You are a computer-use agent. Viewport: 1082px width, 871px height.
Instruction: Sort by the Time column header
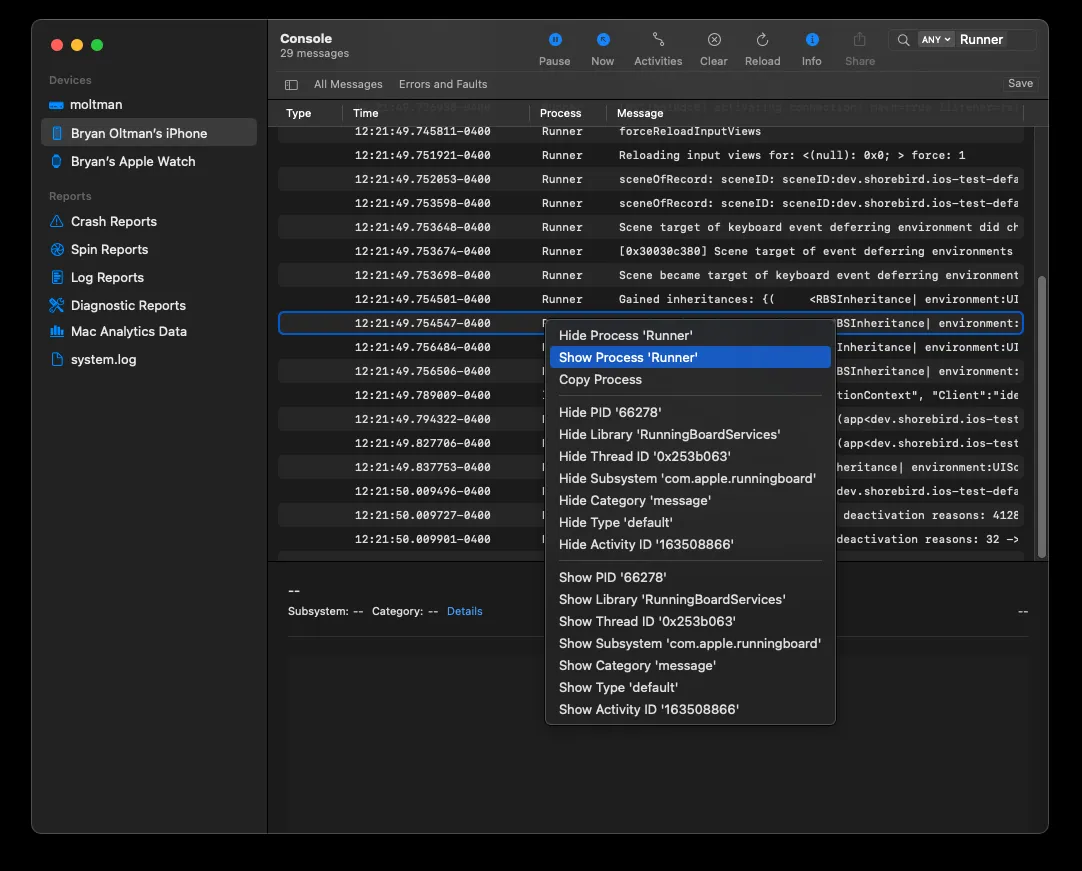[366, 113]
